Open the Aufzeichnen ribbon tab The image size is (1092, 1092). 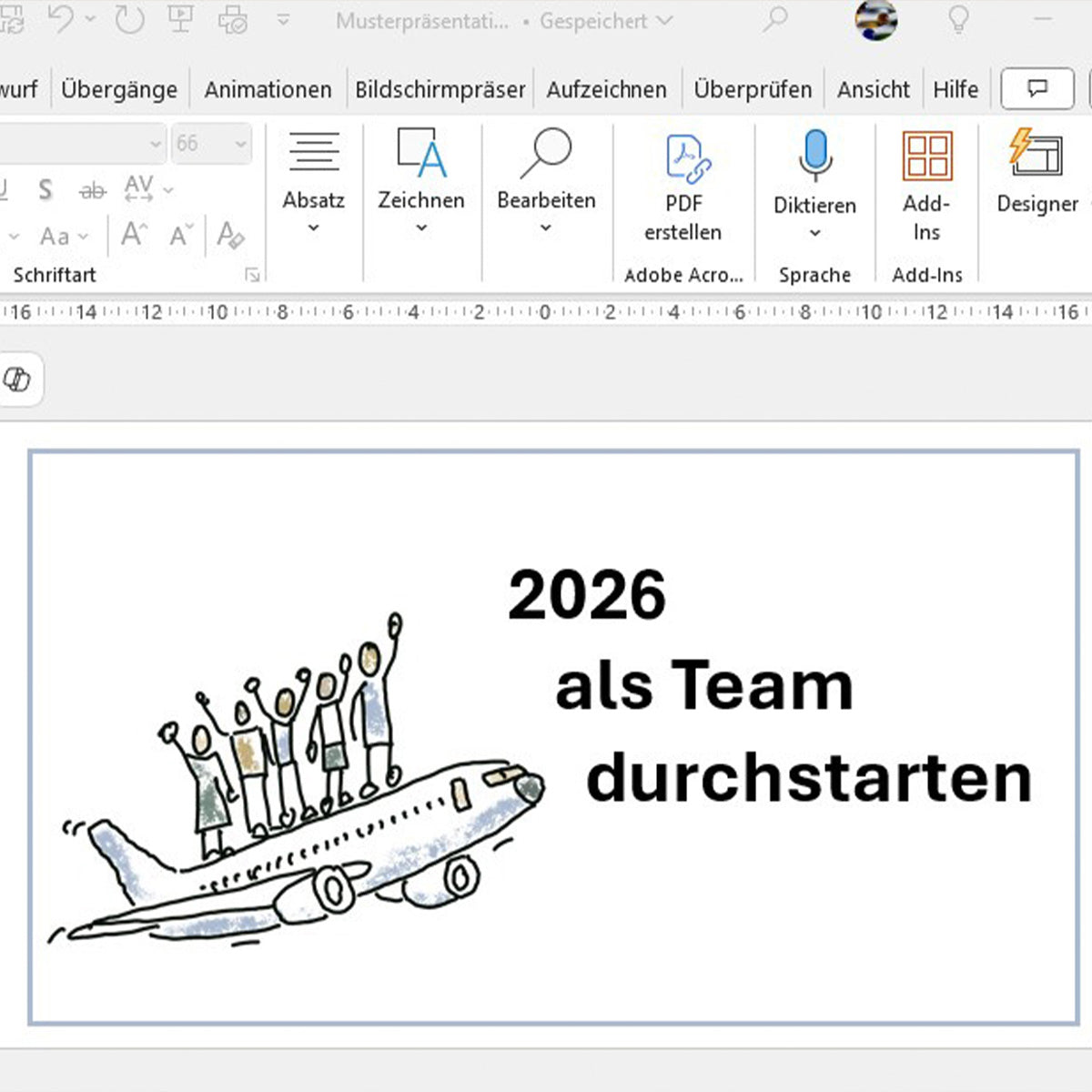click(605, 88)
